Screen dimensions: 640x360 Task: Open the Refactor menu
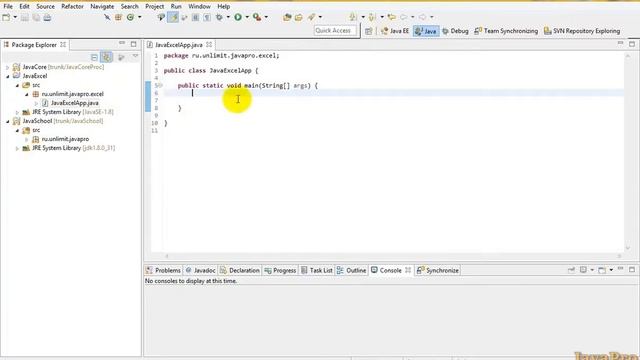(72, 7)
